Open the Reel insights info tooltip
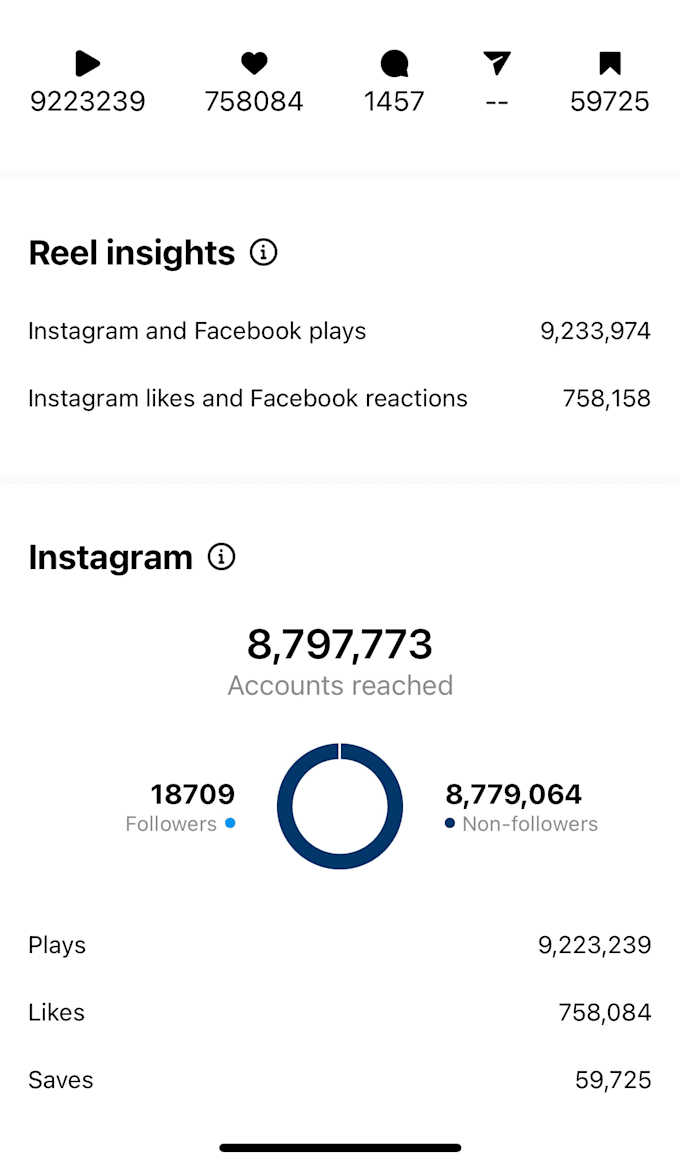The width and height of the screenshot is (680, 1166). click(263, 252)
